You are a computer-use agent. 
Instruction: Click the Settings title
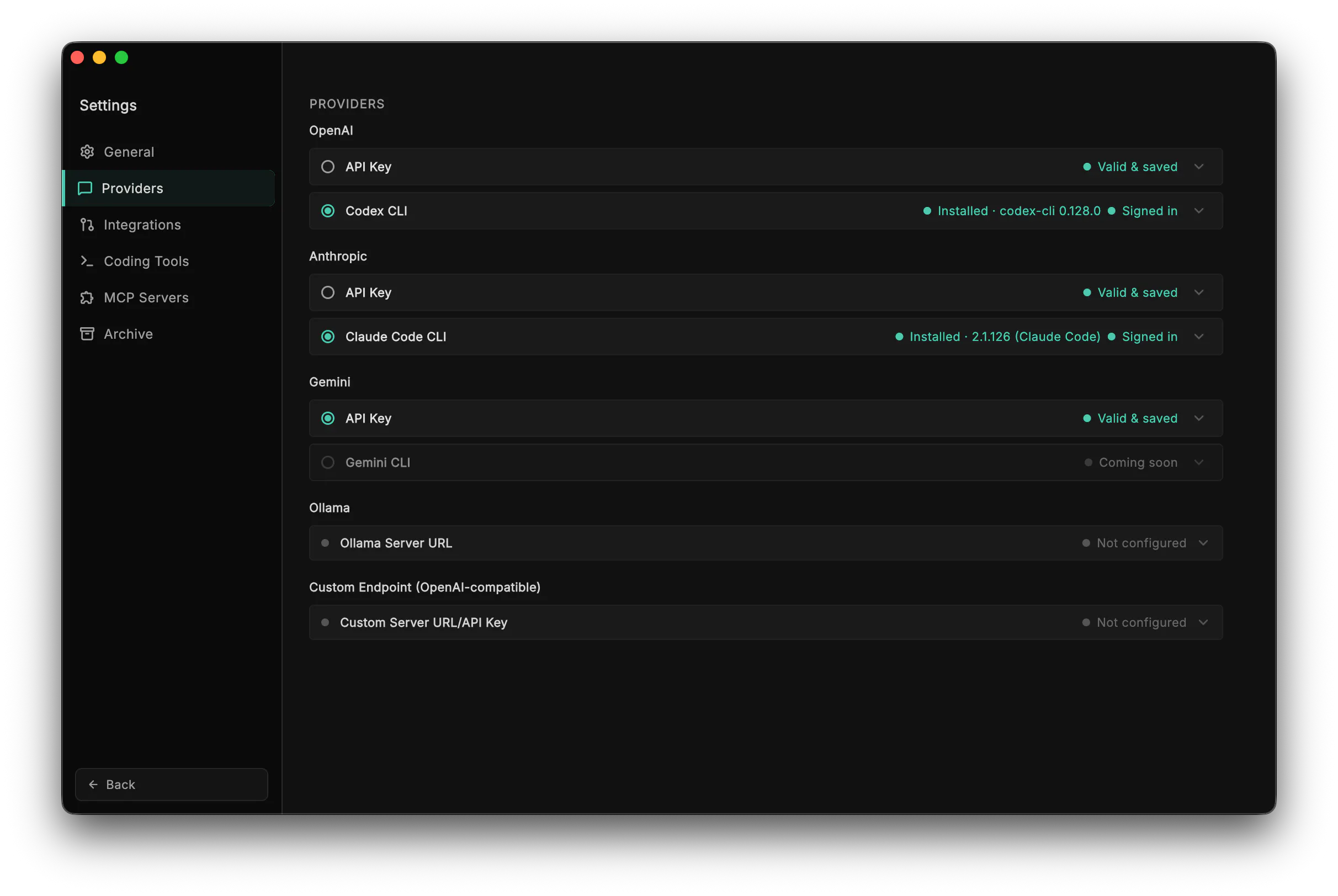(x=108, y=105)
